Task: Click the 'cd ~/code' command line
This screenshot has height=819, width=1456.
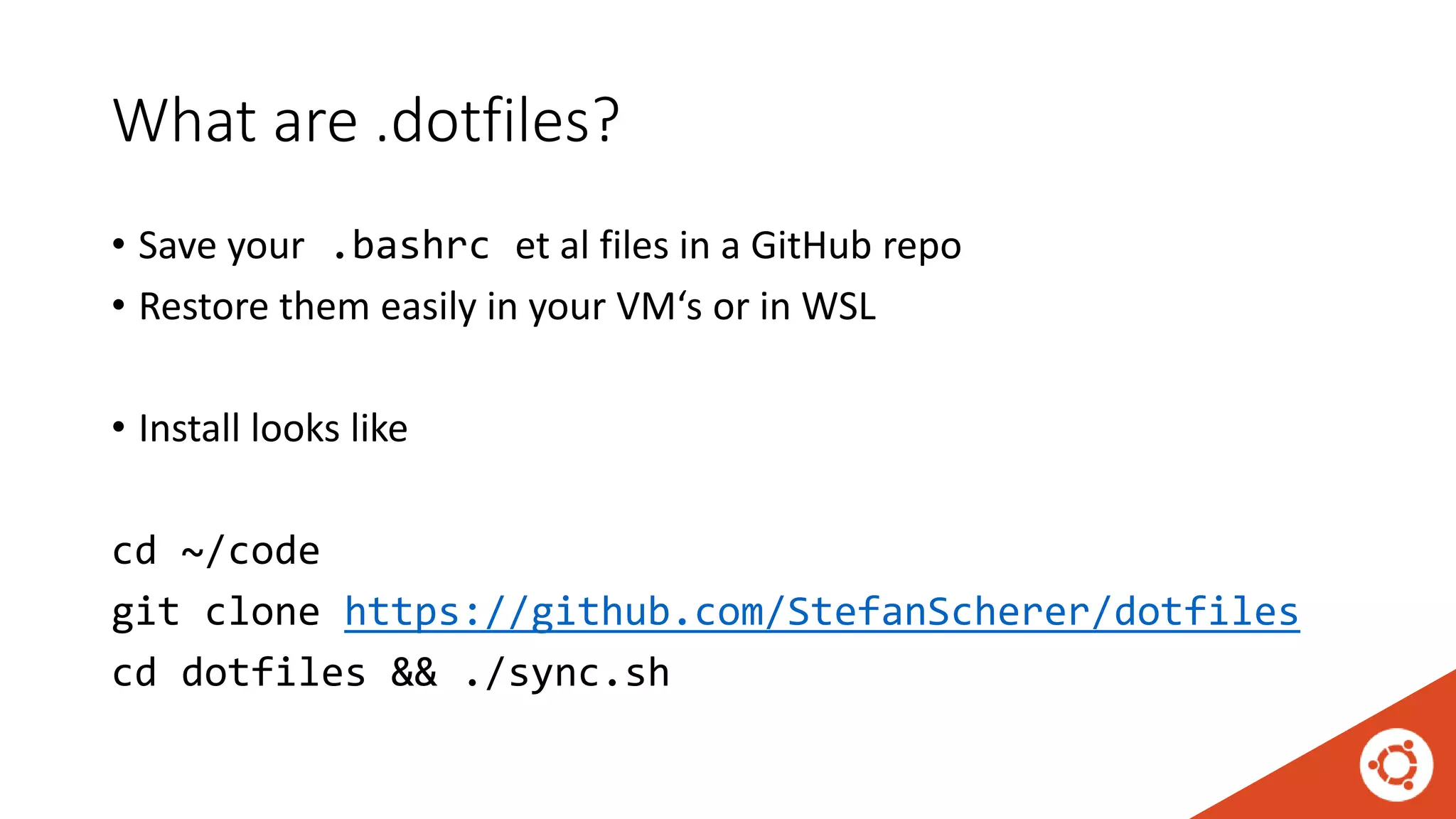Action: click(216, 551)
